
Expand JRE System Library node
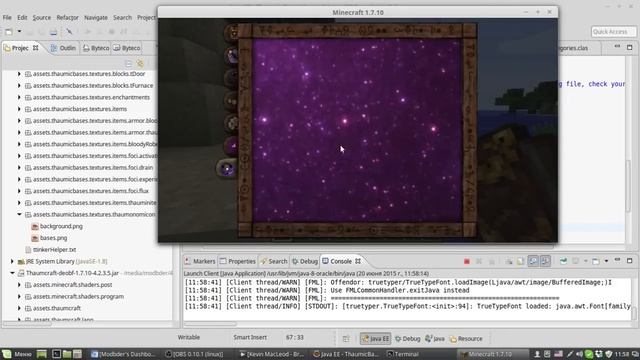[12, 261]
